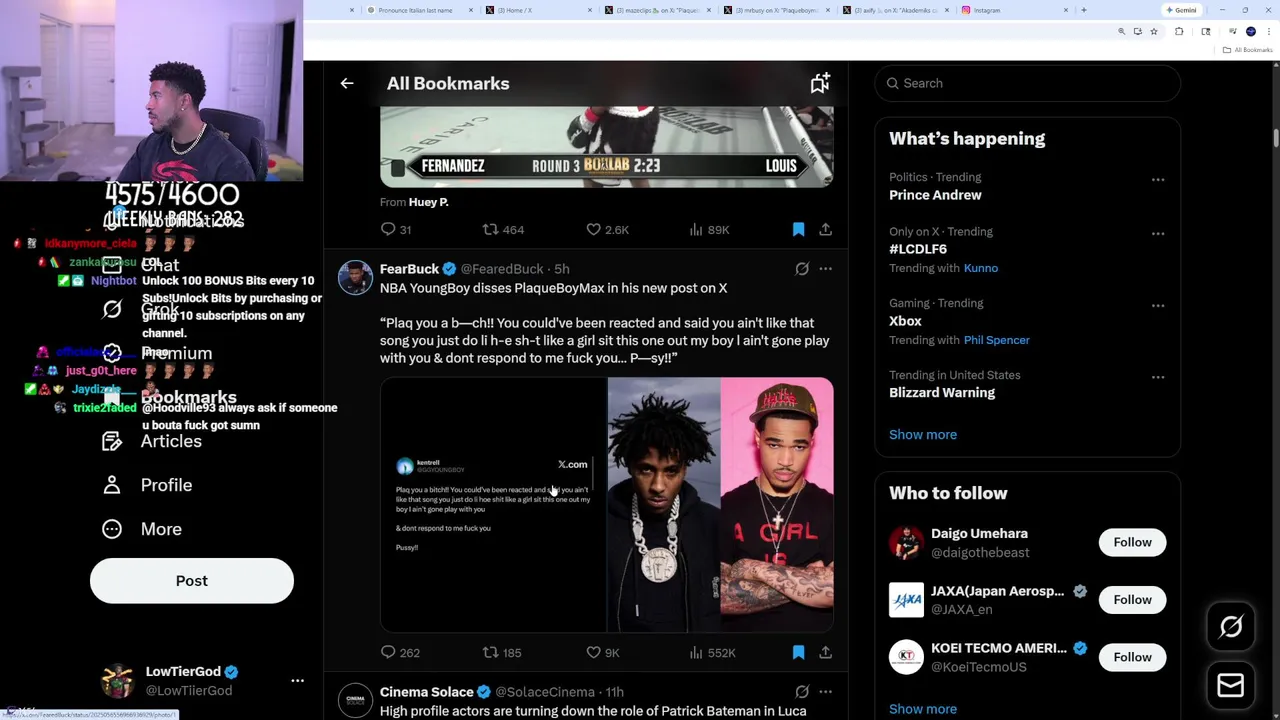Show more under What's happening
The height and width of the screenshot is (720, 1280).
click(923, 435)
